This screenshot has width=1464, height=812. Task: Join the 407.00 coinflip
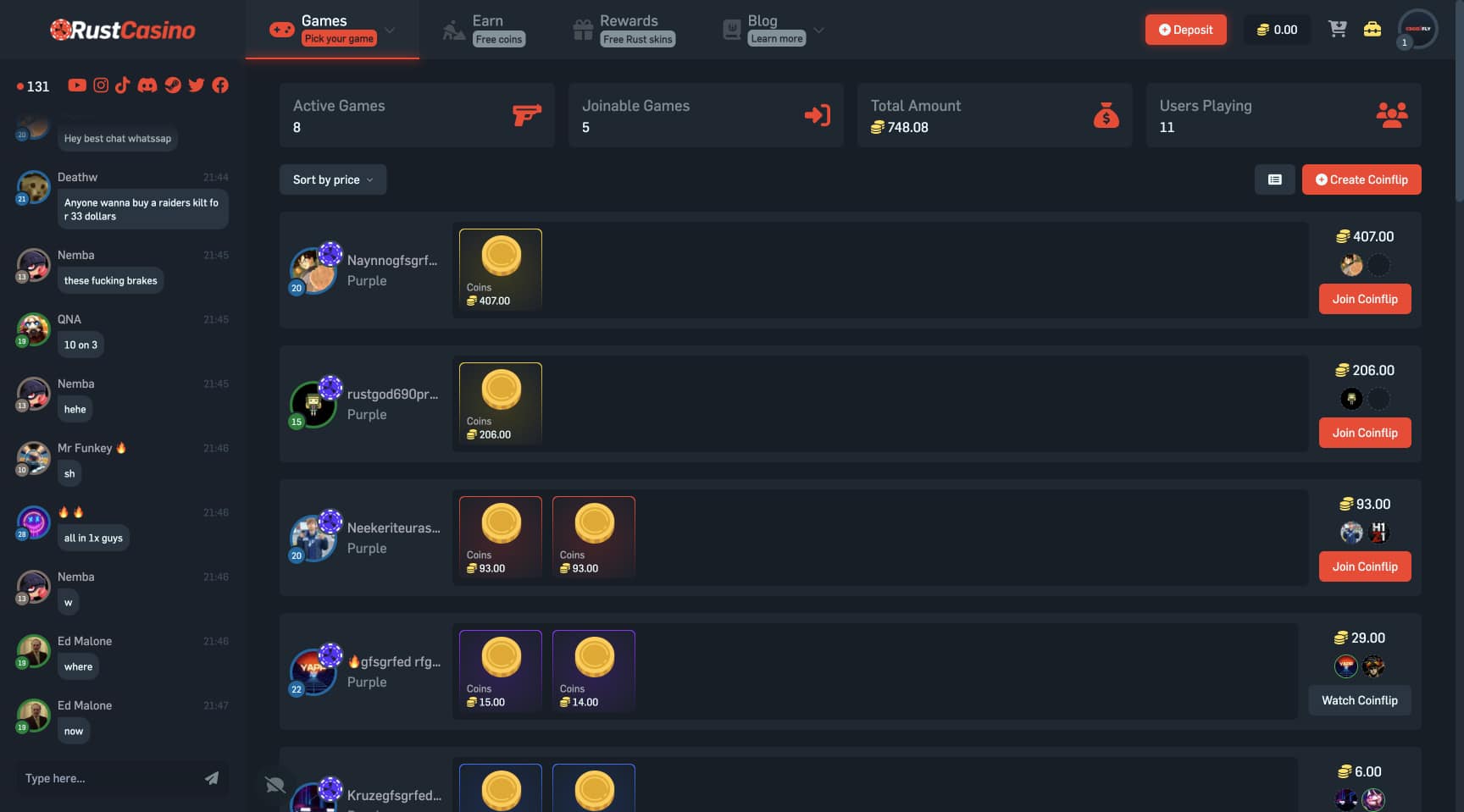(x=1365, y=299)
